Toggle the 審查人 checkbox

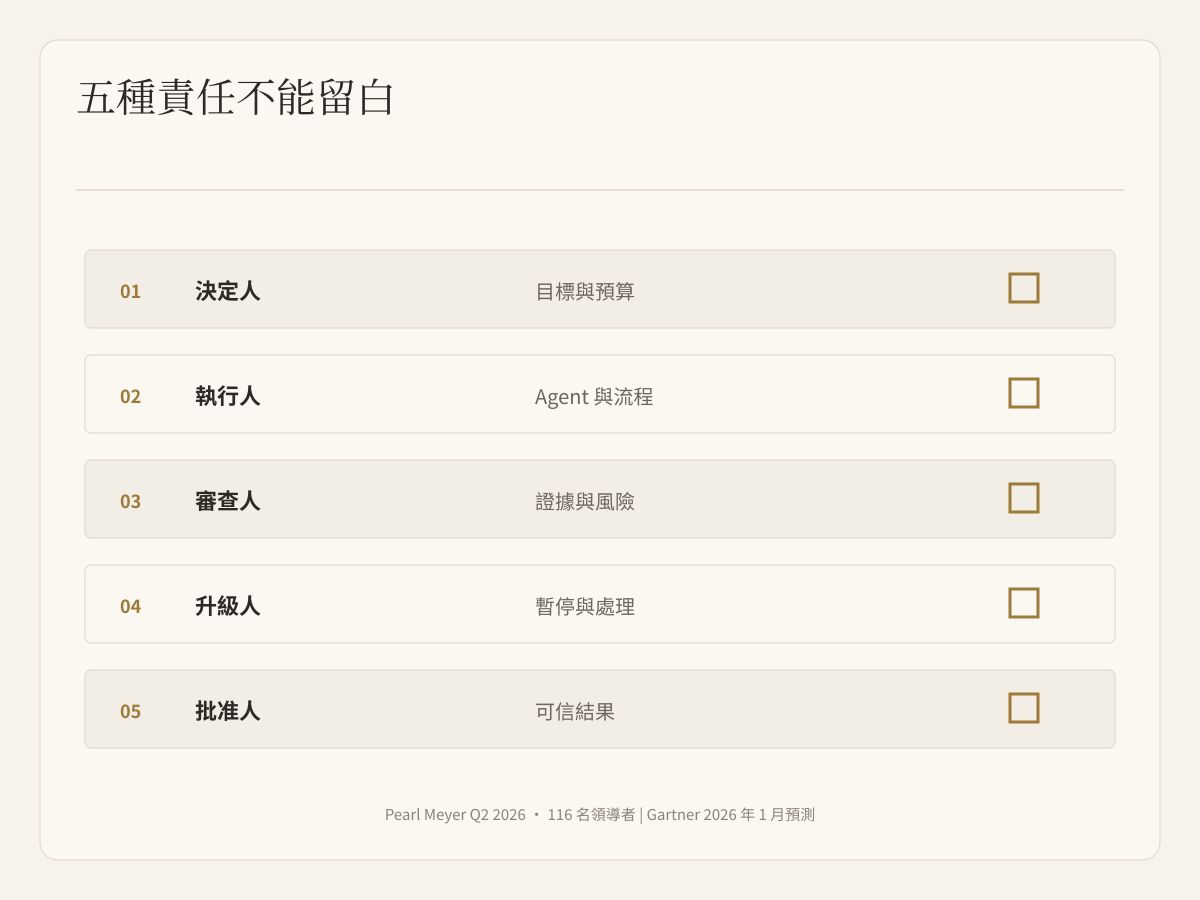click(1024, 498)
